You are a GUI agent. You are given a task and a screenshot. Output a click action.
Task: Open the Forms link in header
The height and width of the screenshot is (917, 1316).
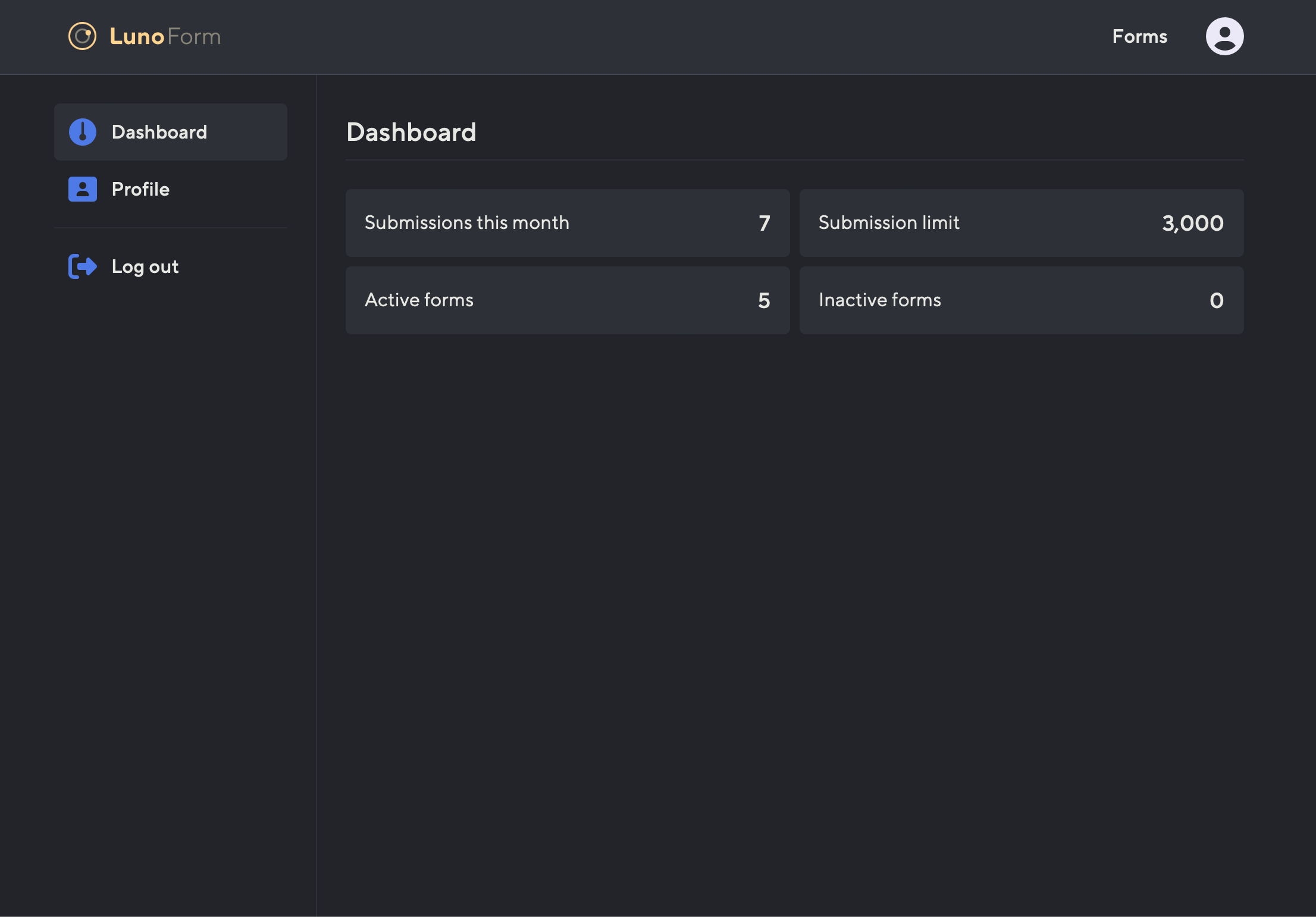pyautogui.click(x=1139, y=36)
